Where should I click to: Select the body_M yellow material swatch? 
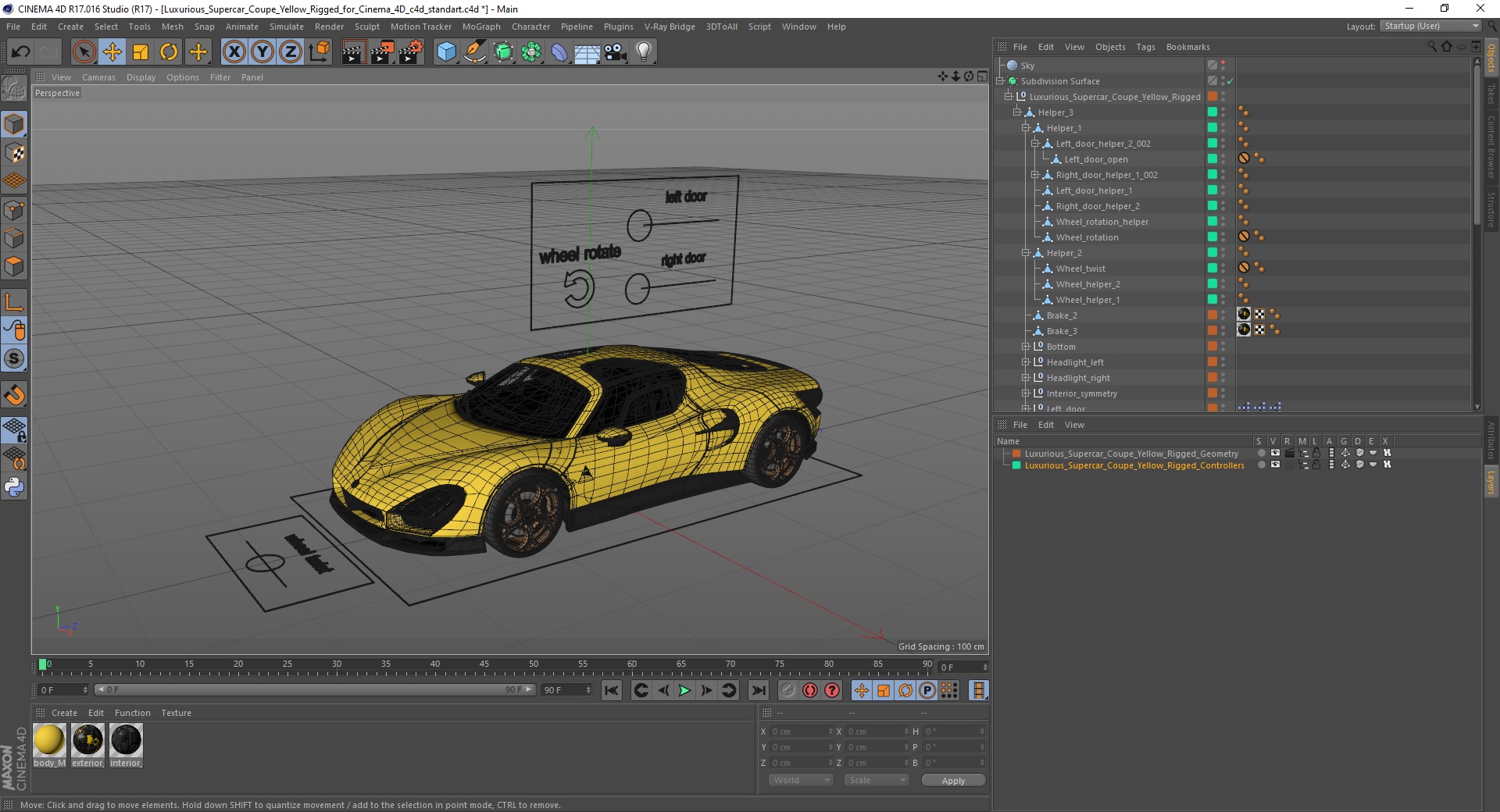49,740
